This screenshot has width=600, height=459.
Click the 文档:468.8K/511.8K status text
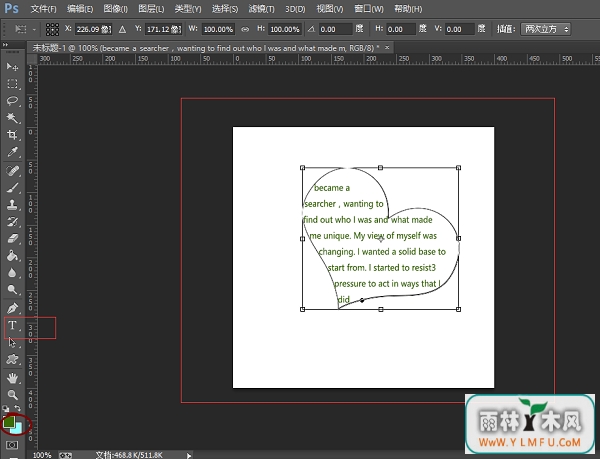pos(129,455)
